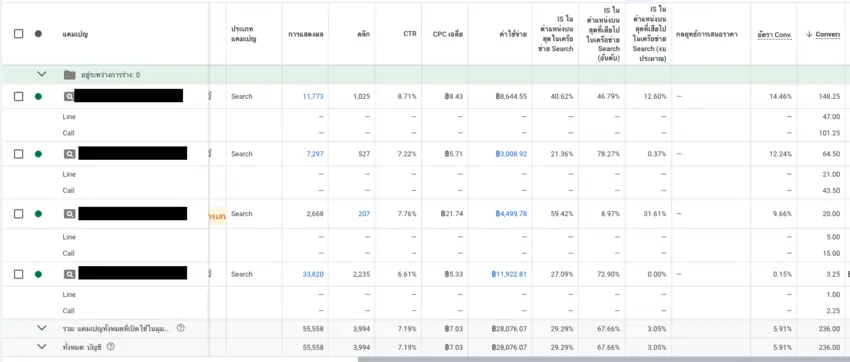
Task: Click the 47.00 Line conversions value
Action: (x=831, y=117)
